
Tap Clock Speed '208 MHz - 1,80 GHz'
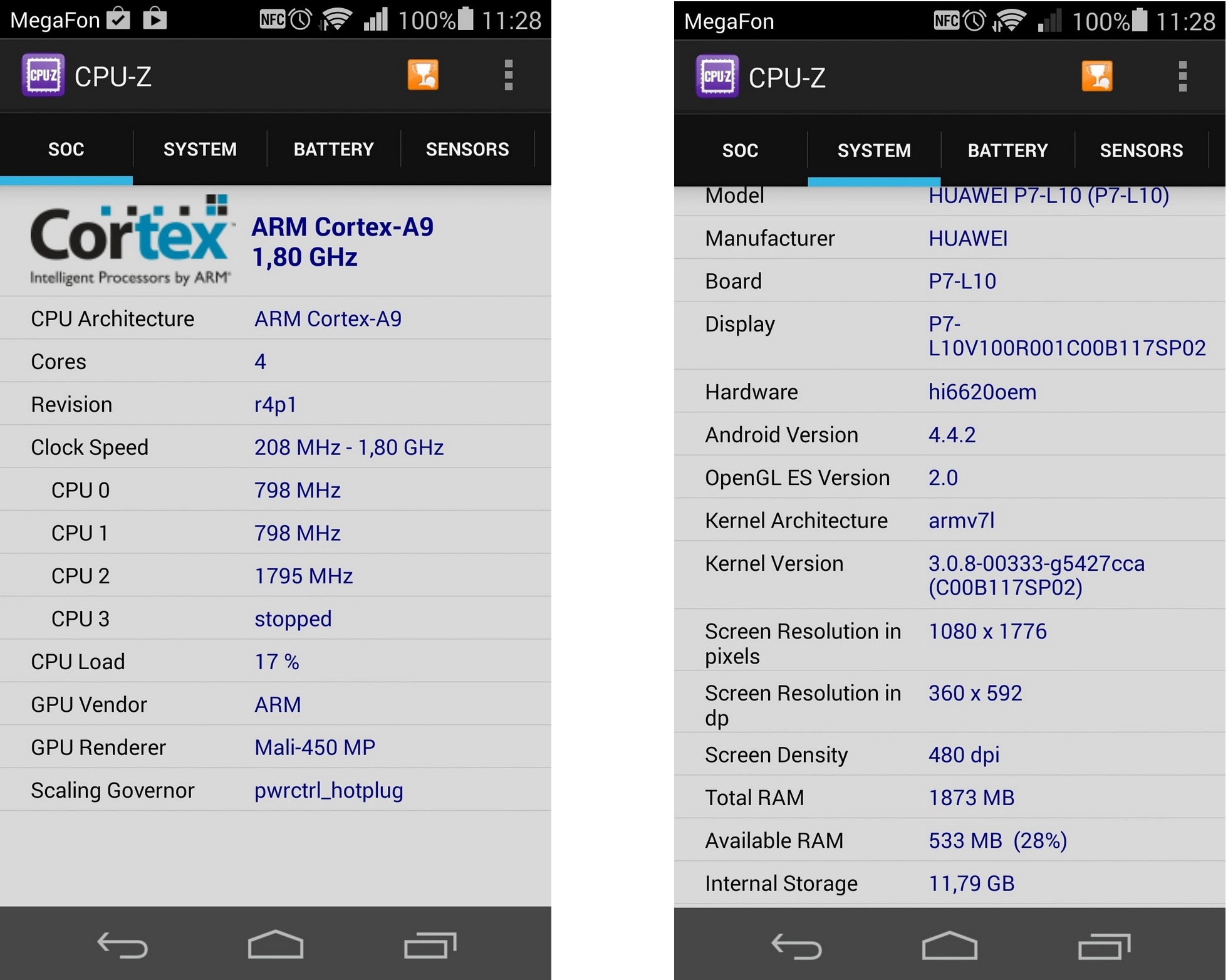349,447
